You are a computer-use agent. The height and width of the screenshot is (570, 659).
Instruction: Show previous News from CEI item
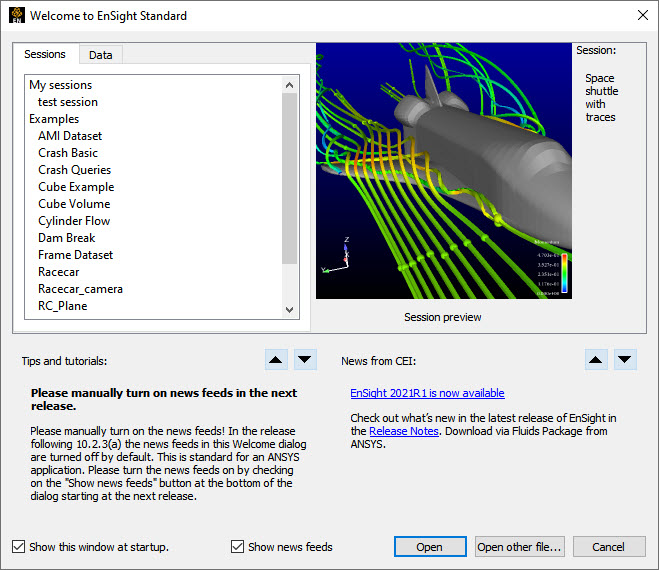coord(596,360)
